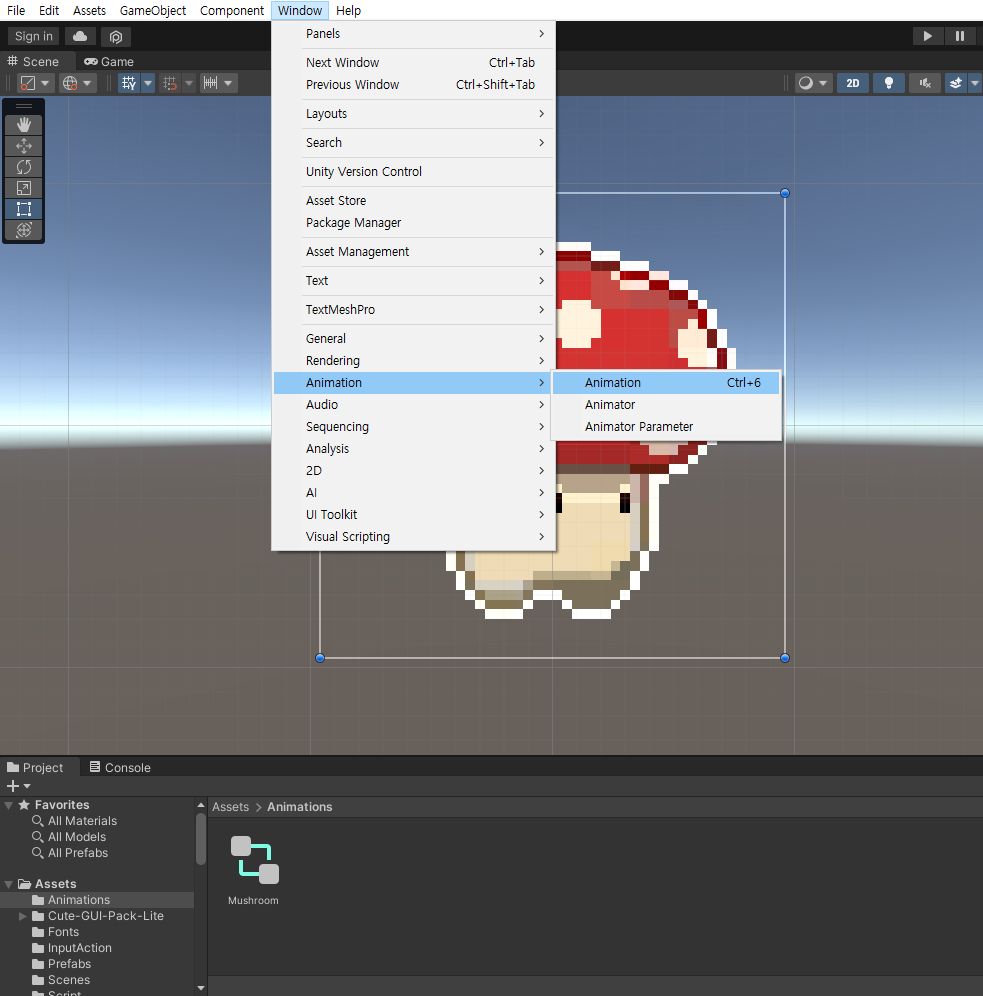Open the Visual Scripting submenu

[x=414, y=537]
